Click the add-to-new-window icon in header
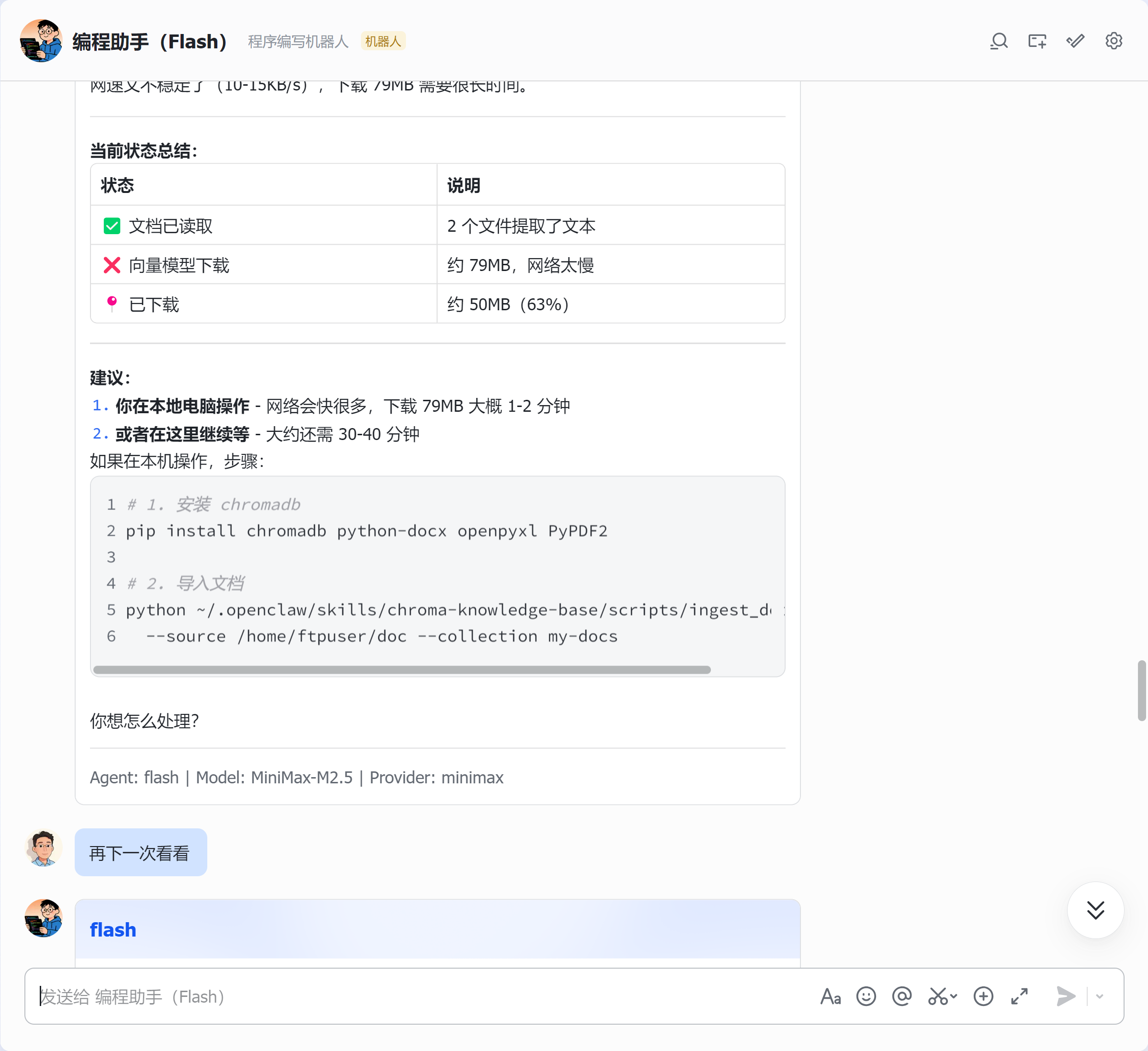This screenshot has height=1051, width=1148. [1037, 41]
